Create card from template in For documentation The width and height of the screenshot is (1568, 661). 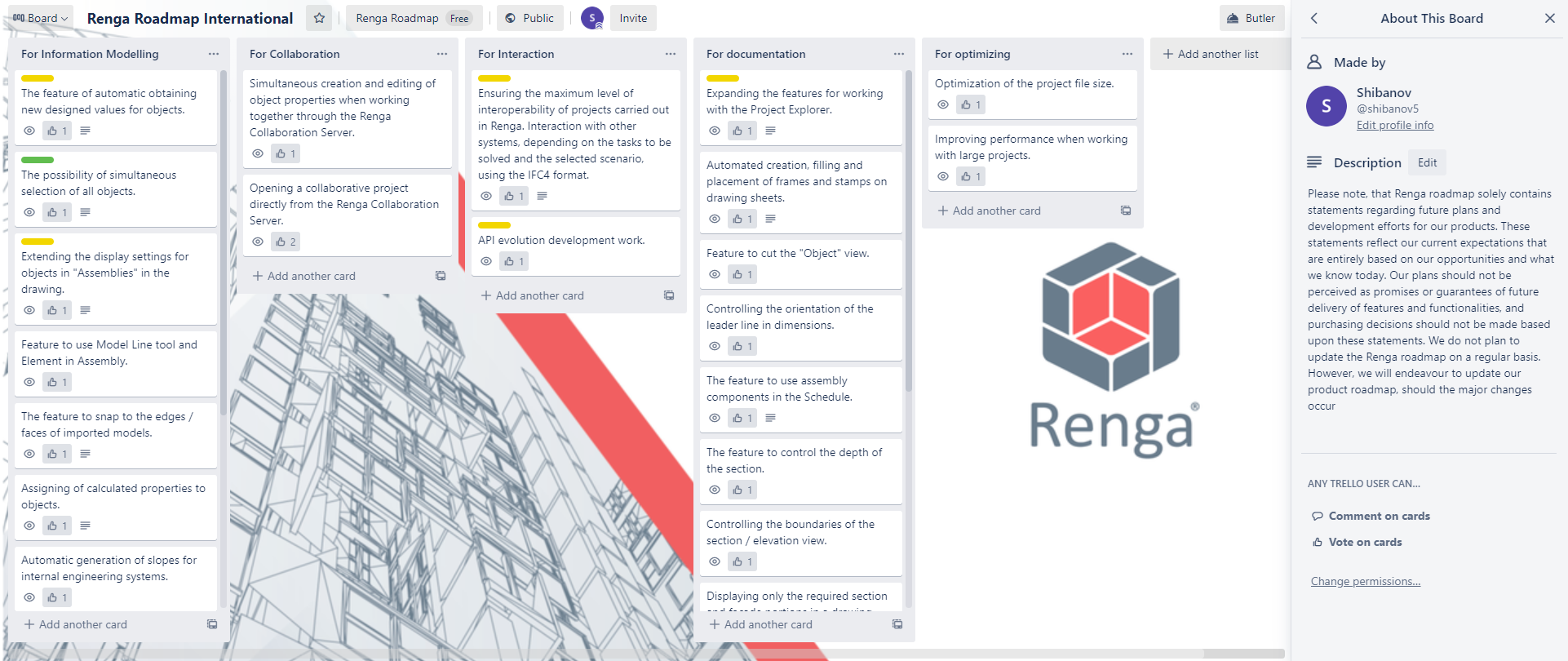coord(897,624)
